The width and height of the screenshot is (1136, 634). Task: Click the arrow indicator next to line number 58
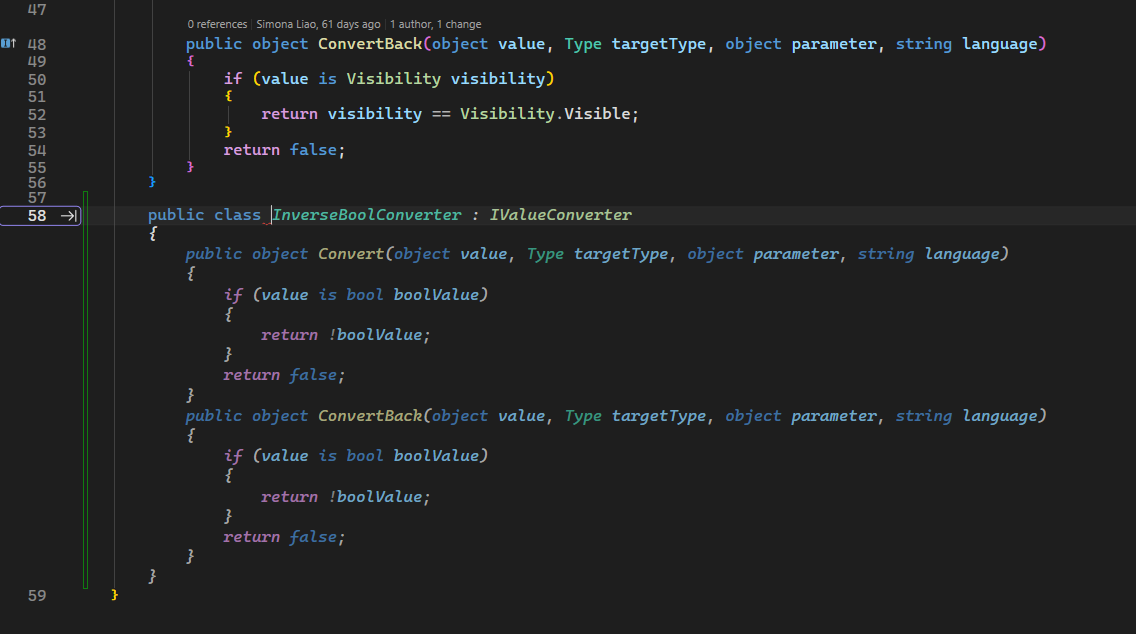pyautogui.click(x=68, y=214)
